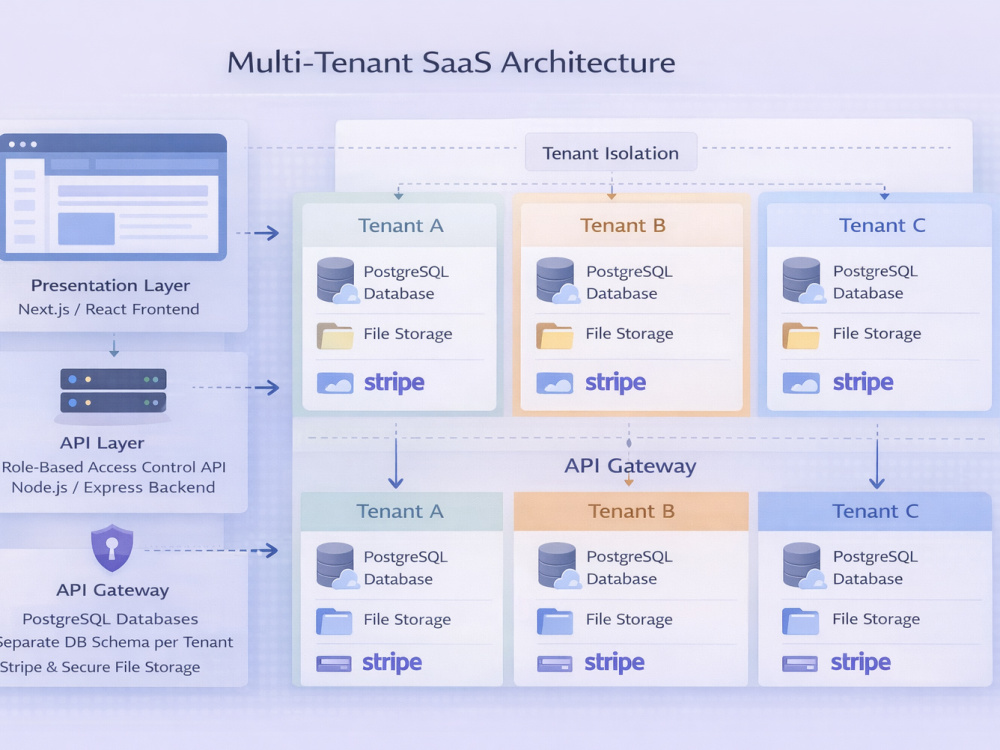Viewport: 1000px width, 750px height.
Task: Select Tenant B header below central API Gateway
Action: coord(631,511)
